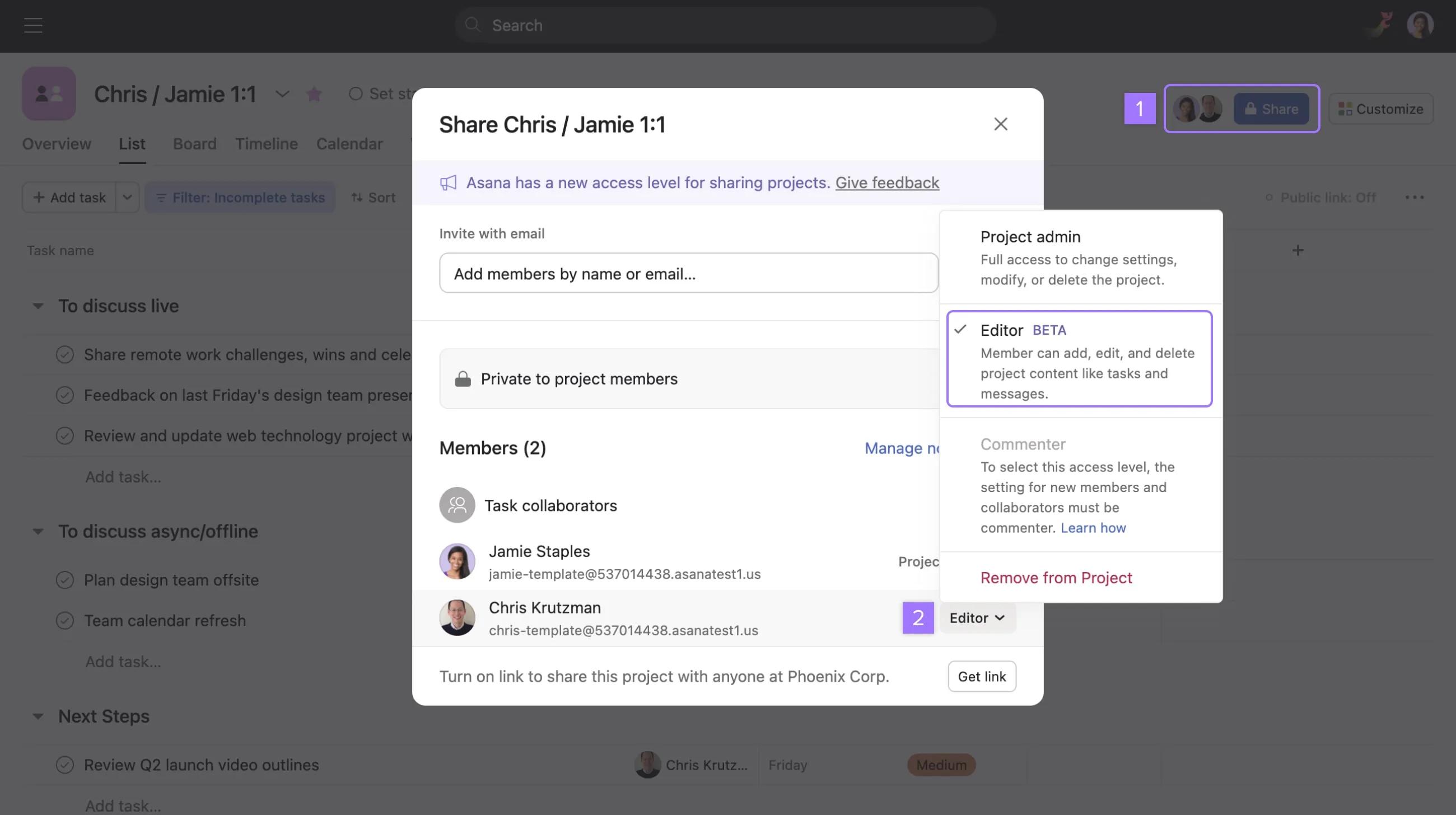Click the purple project icon tile
The height and width of the screenshot is (815, 1456).
[49, 93]
